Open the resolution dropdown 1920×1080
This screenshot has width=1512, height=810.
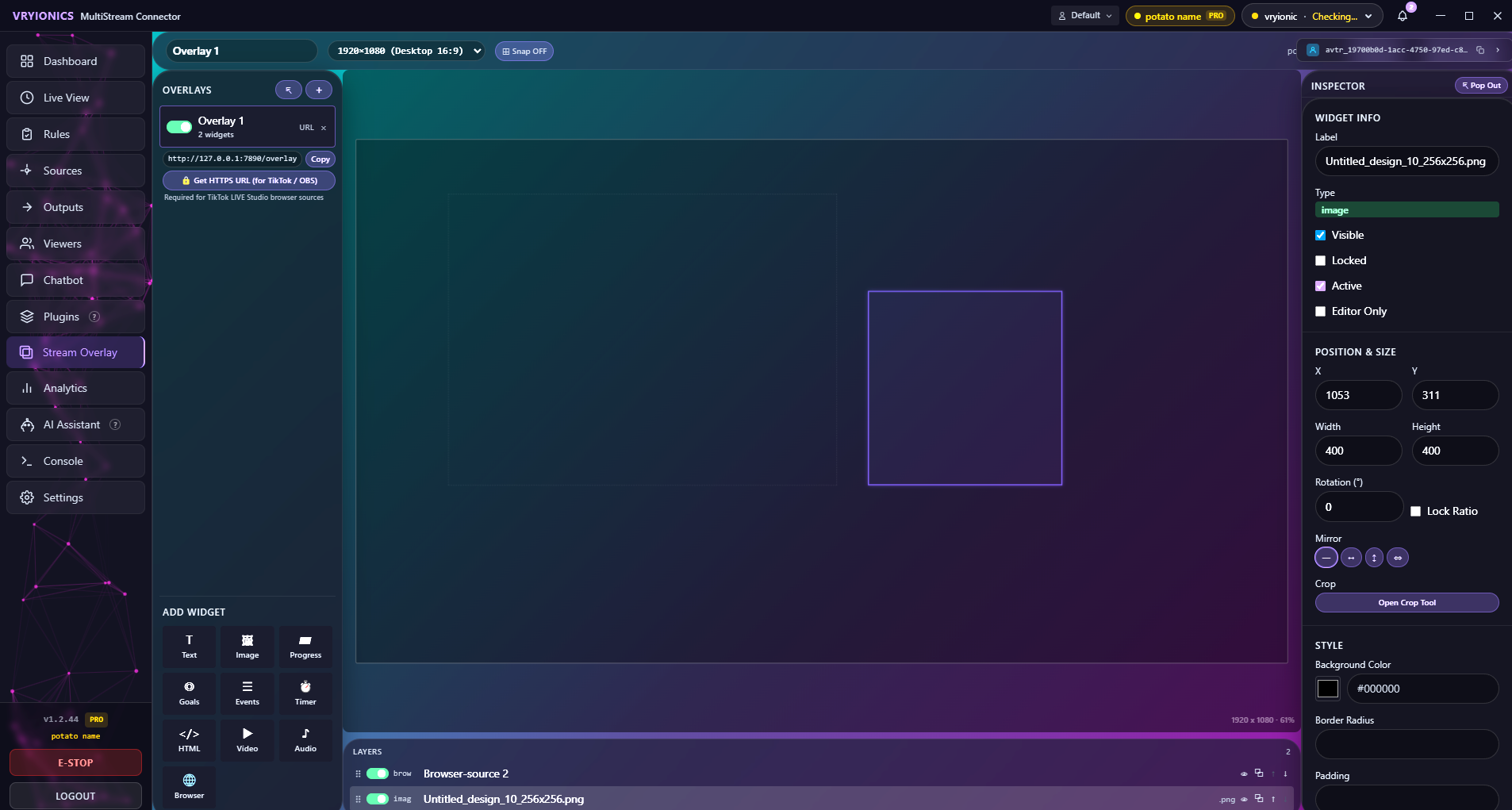pyautogui.click(x=407, y=51)
